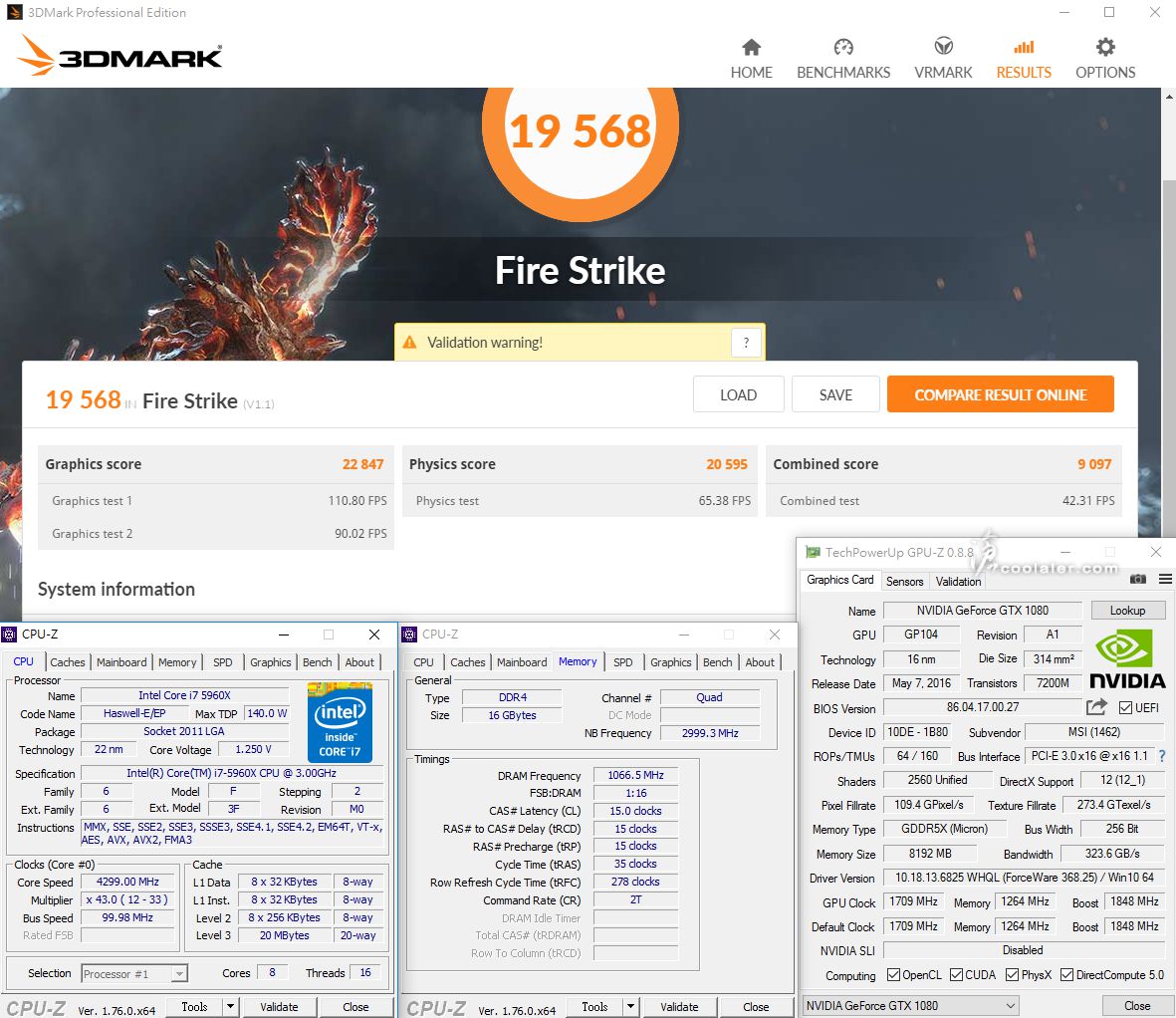Click Validate in the Memory CPU-Z window
This screenshot has height=1018, width=1176.
coord(679,1007)
